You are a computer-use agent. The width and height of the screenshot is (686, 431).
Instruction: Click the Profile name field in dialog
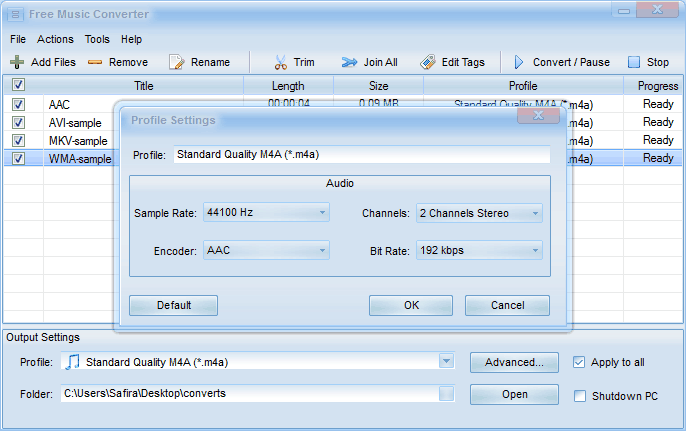click(x=362, y=154)
